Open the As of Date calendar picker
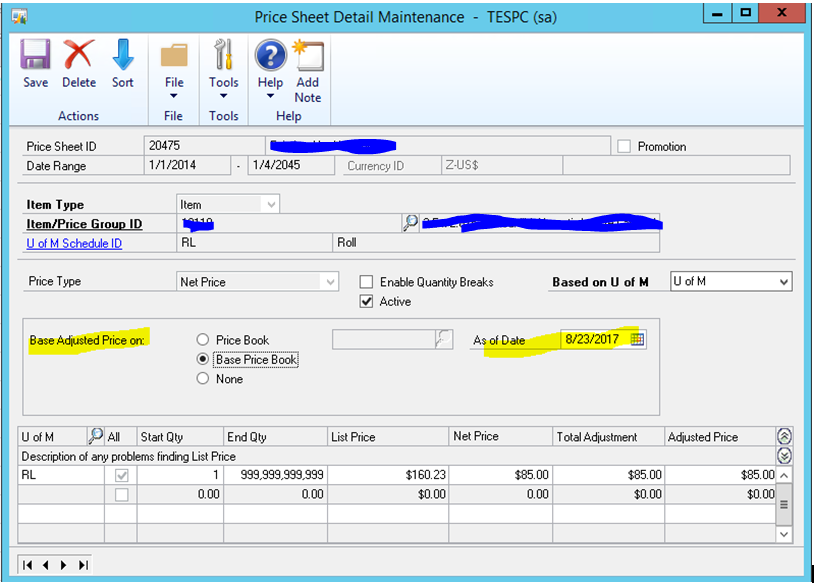 (637, 339)
